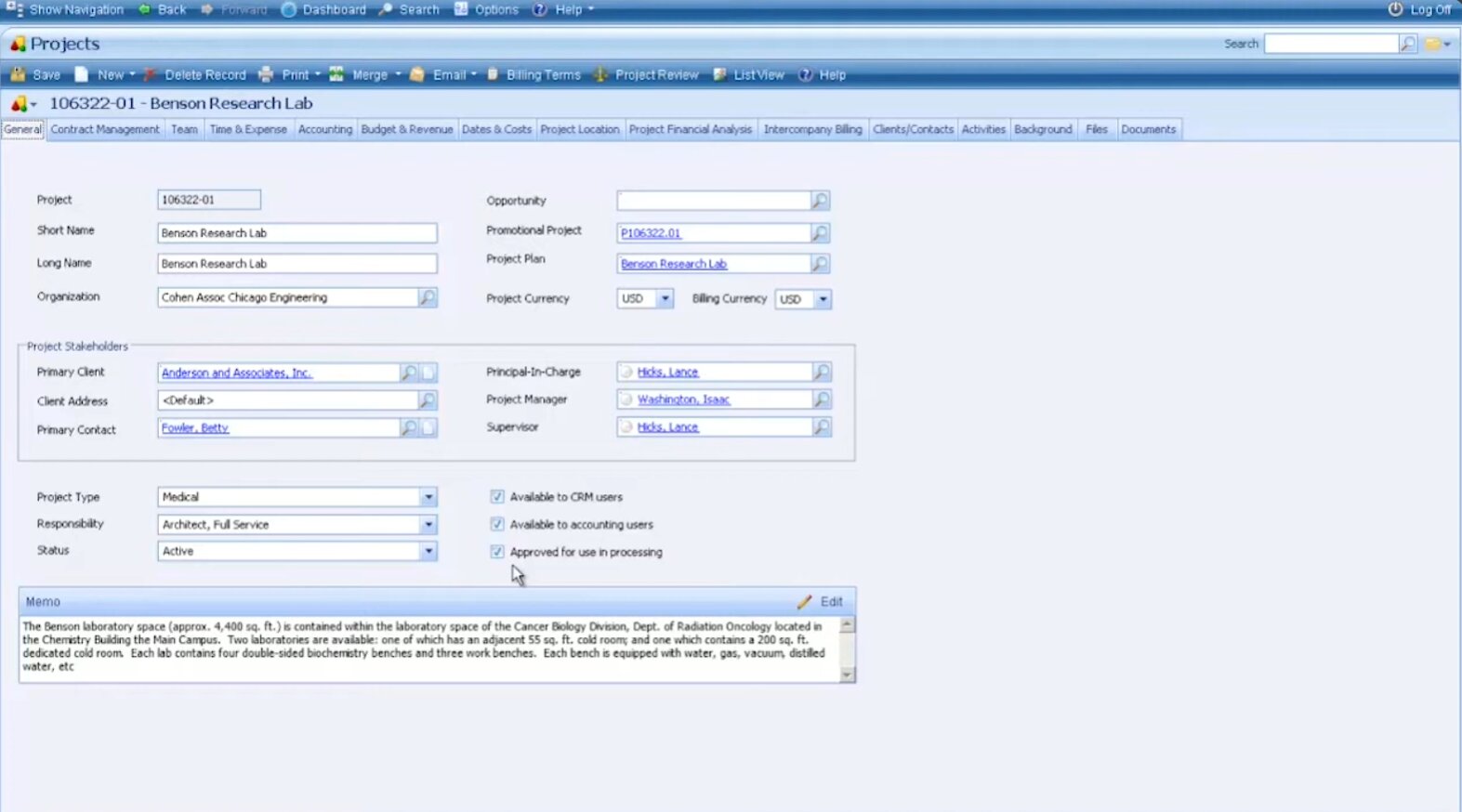Image resolution: width=1462 pixels, height=812 pixels.
Task: Click the Merge toolbar icon
Action: point(336,74)
